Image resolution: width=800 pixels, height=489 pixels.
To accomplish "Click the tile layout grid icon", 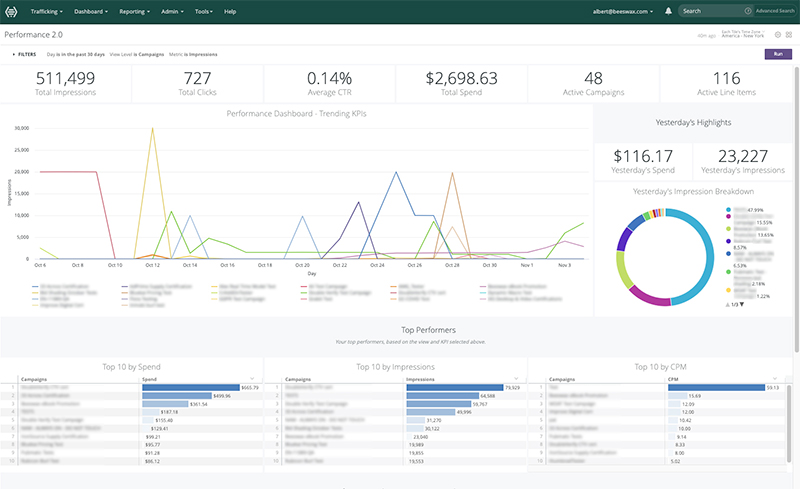I will (x=789, y=35).
